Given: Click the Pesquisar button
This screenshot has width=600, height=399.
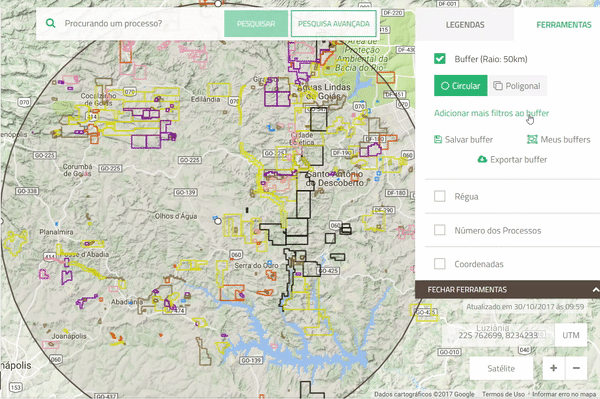Looking at the screenshot, I should tap(256, 24).
